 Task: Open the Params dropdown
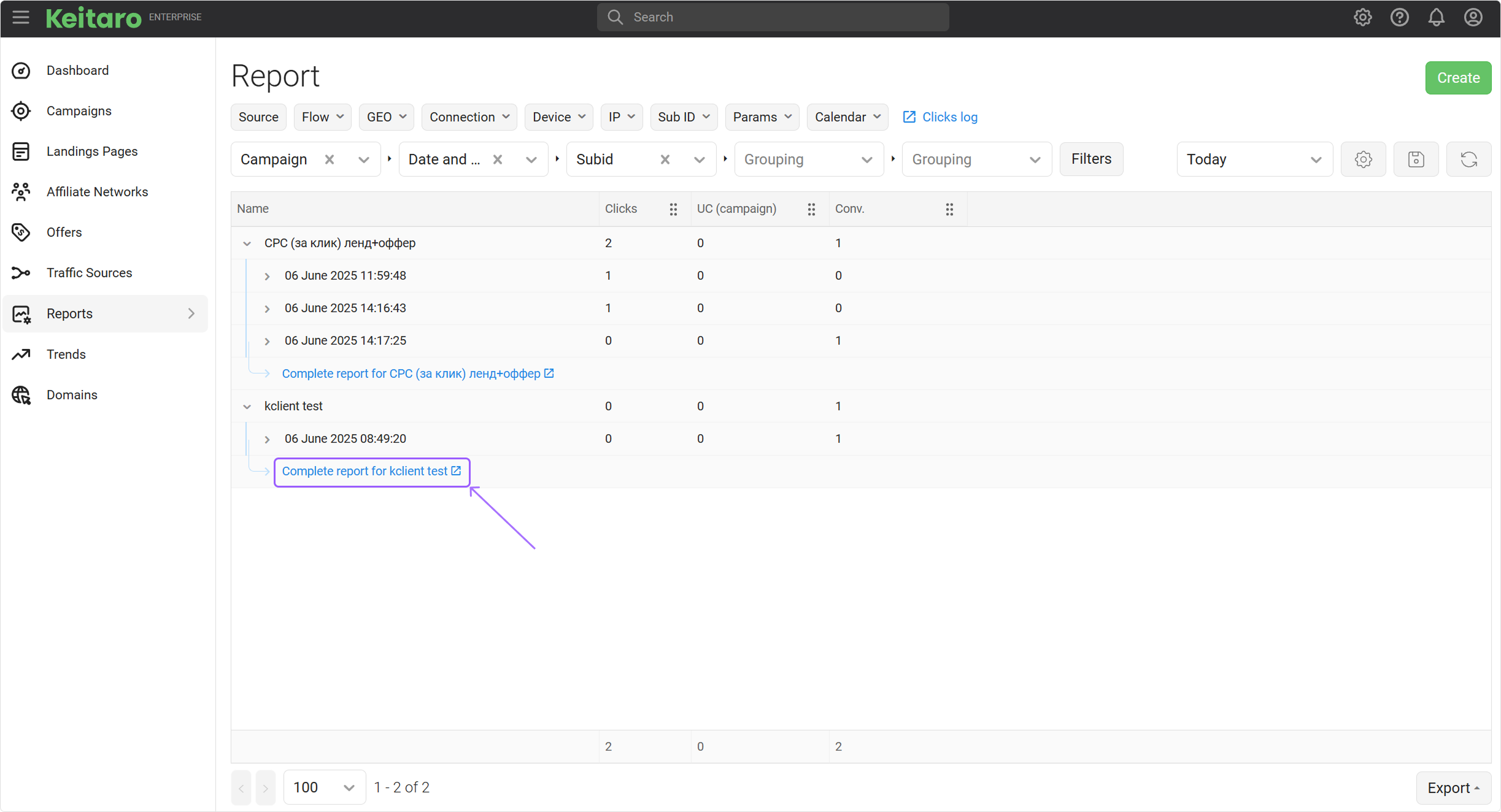coord(762,117)
